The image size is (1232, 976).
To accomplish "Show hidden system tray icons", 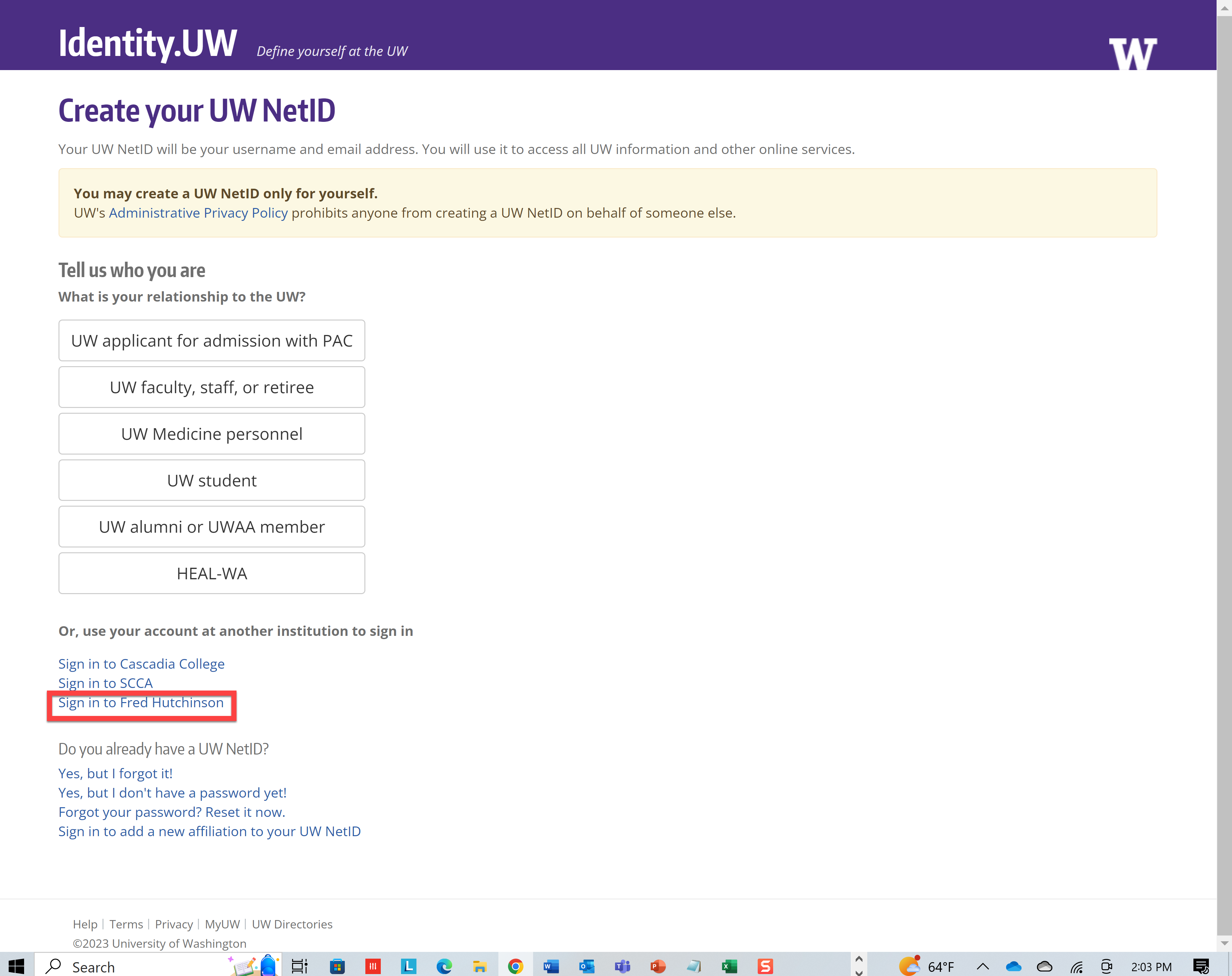I will 982,966.
